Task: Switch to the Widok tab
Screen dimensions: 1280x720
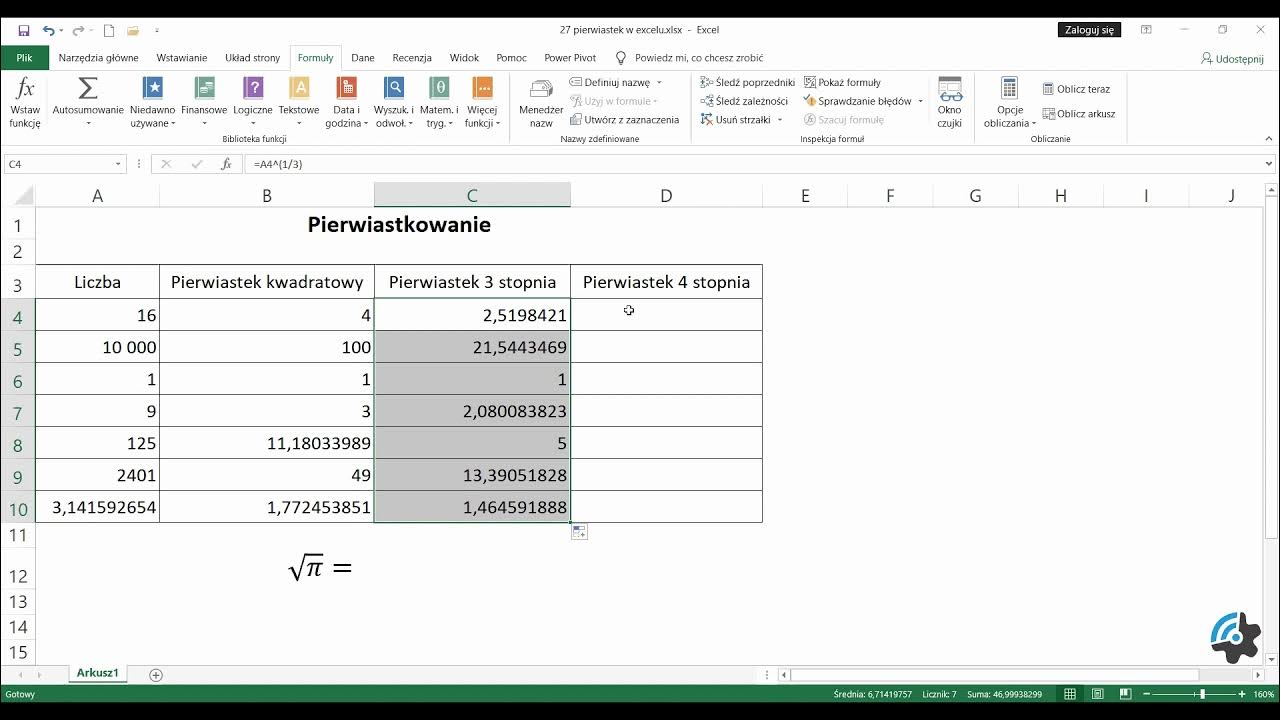Action: click(464, 58)
